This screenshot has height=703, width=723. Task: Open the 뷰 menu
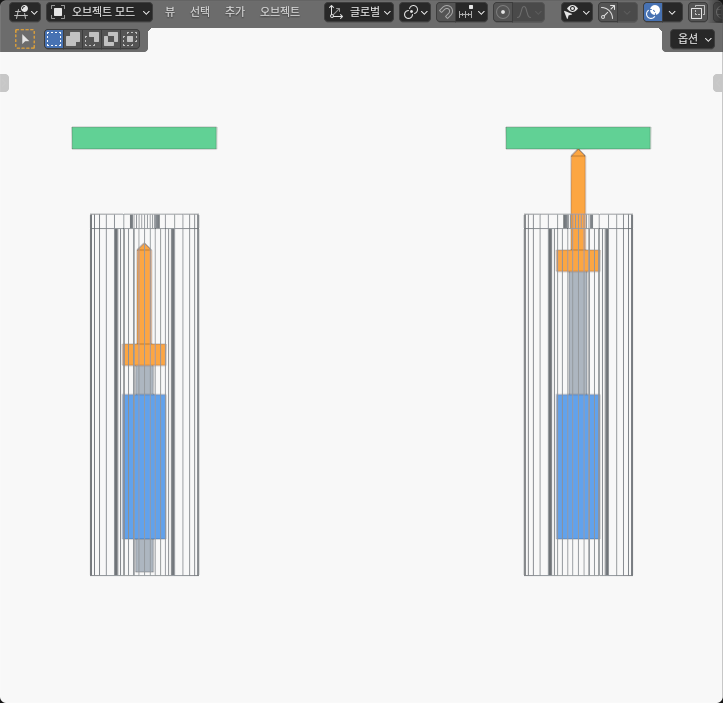170,12
